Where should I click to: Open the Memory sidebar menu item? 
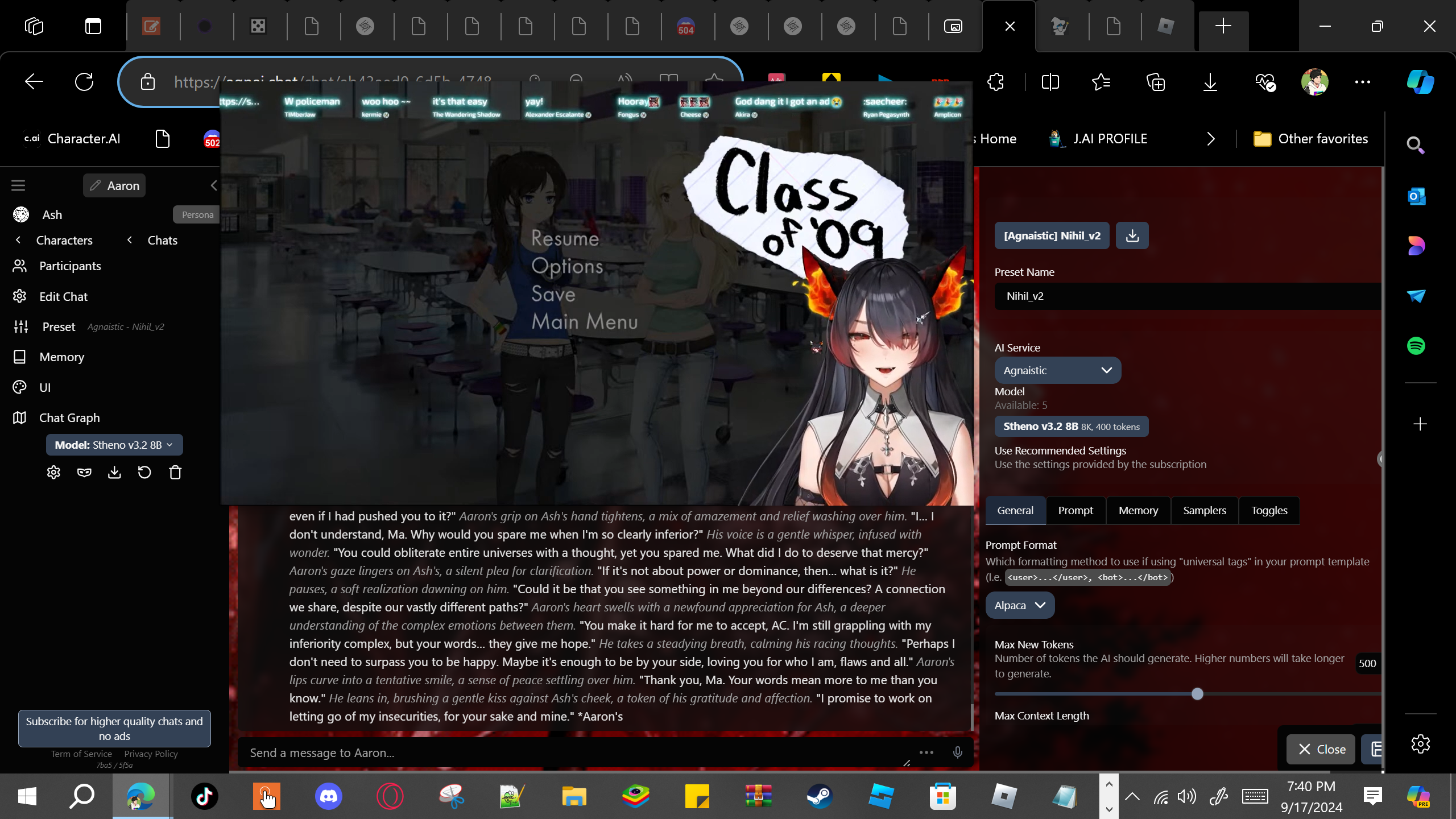(61, 357)
